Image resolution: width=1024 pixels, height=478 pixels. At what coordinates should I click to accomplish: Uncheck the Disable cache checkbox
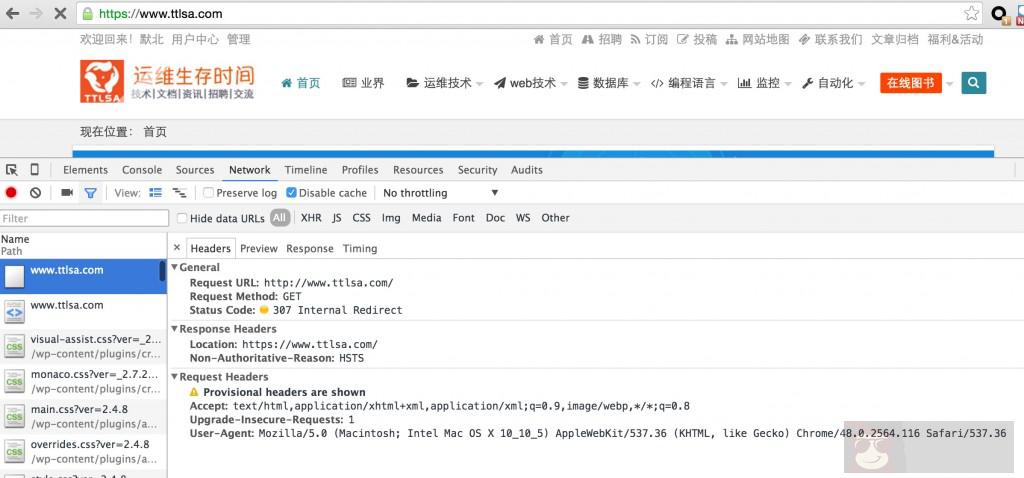pyautogui.click(x=291, y=193)
